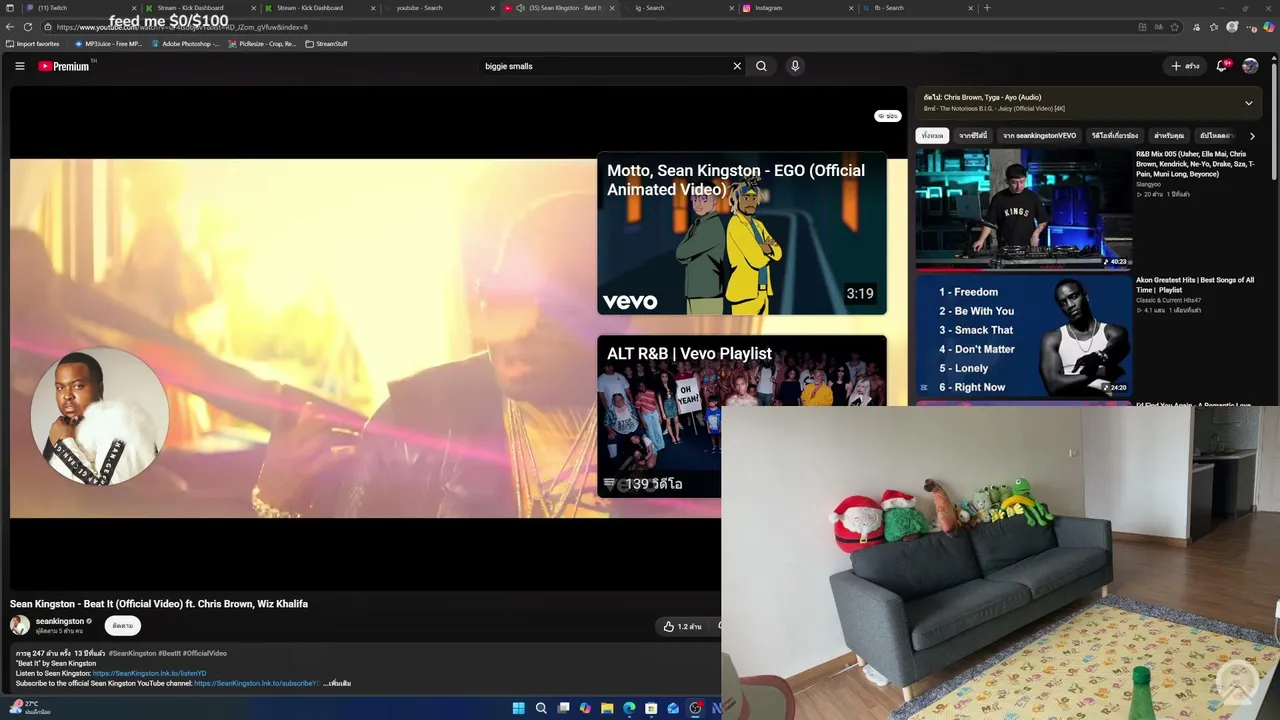Image resolution: width=1280 pixels, height=720 pixels.
Task: Open the SeanKingston.lnk.to/listenYD link
Action: coord(150,673)
